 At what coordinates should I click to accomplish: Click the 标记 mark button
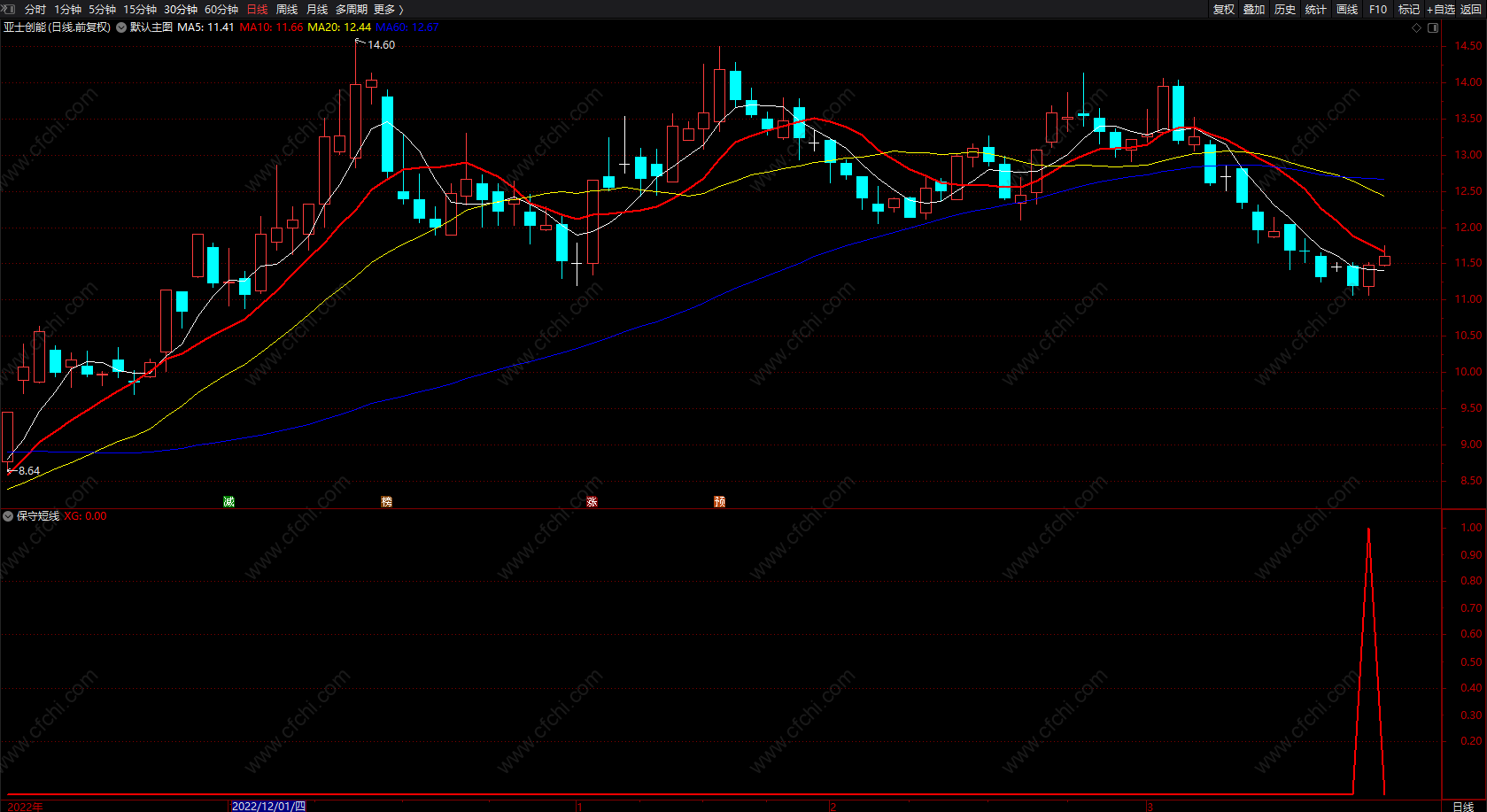pyautogui.click(x=1409, y=9)
